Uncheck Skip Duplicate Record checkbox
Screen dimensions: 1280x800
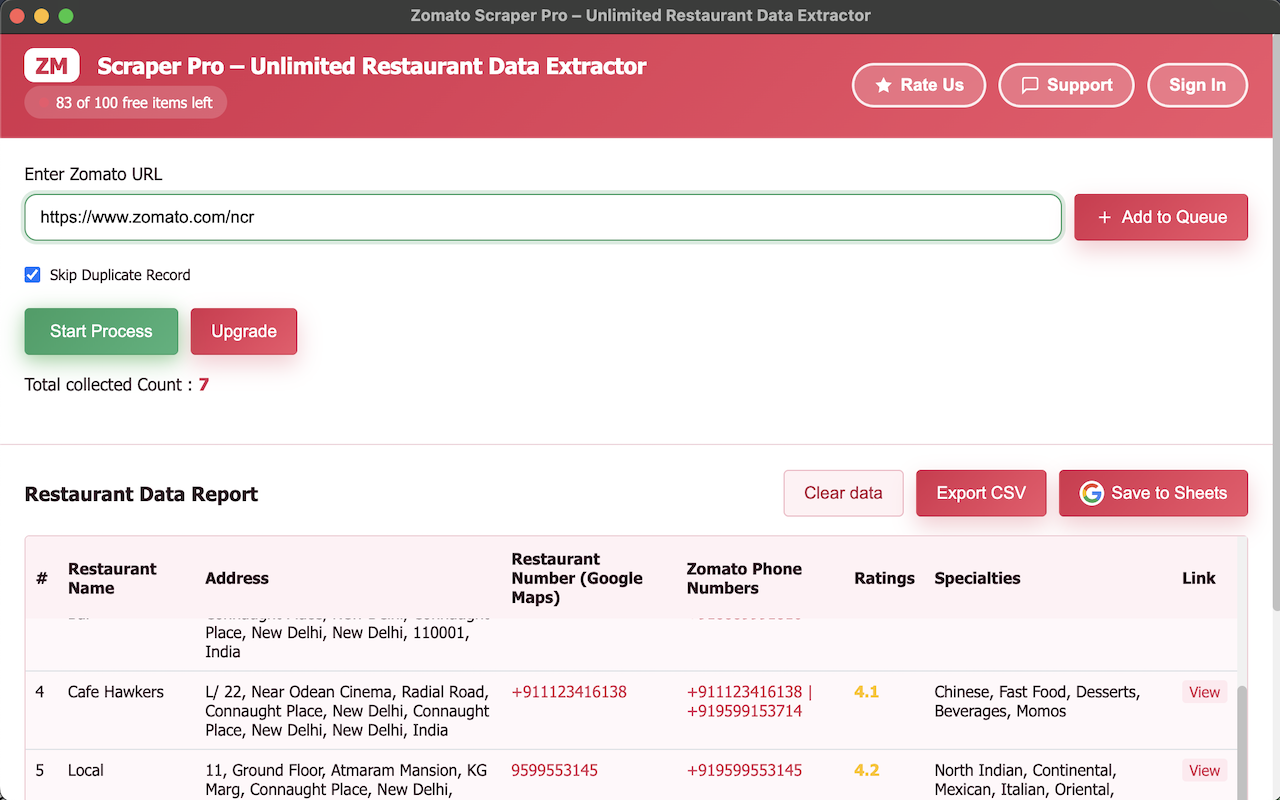click(32, 275)
